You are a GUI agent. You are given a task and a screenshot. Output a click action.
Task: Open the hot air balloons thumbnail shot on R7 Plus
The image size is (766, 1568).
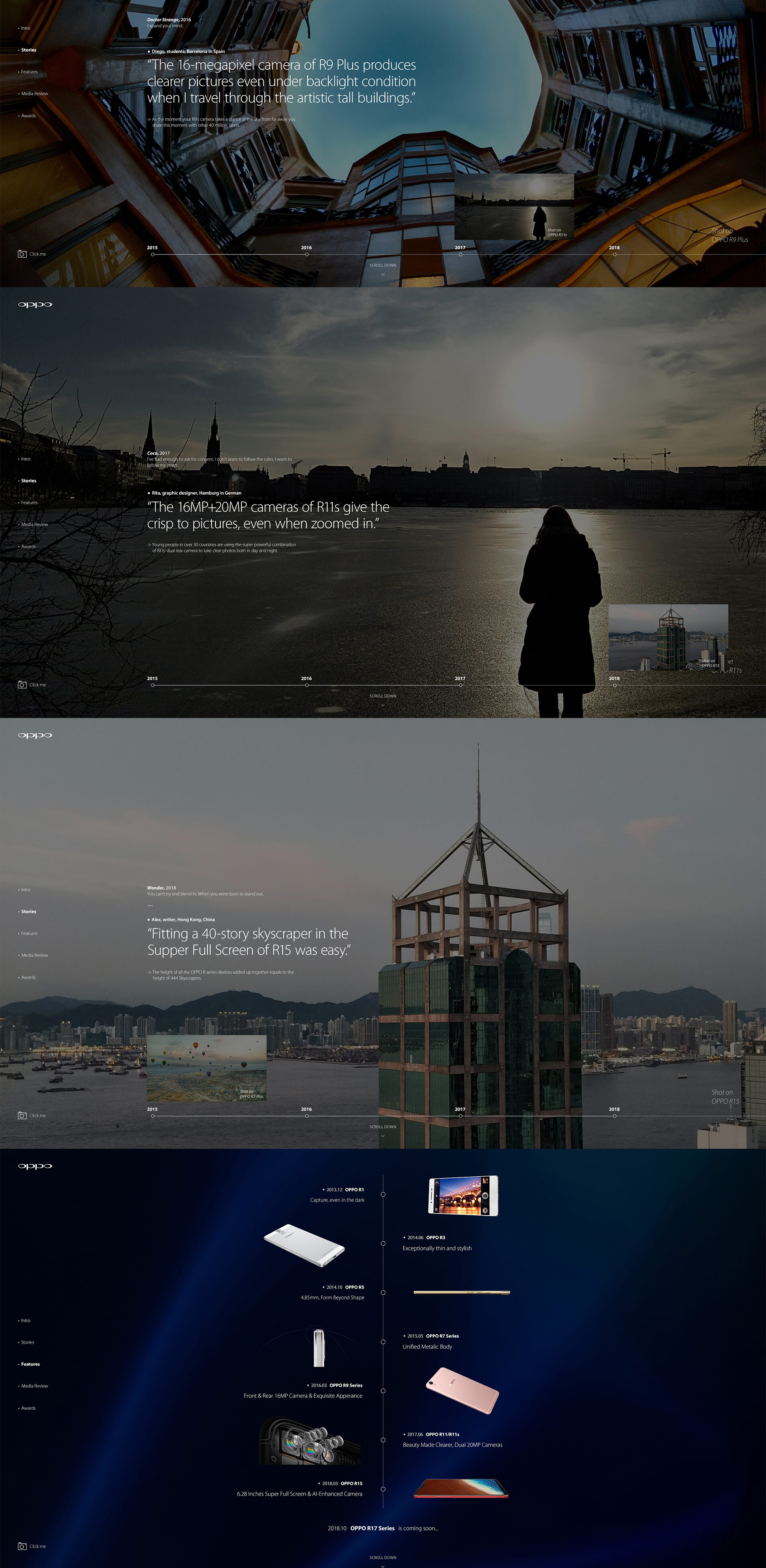(x=206, y=1068)
